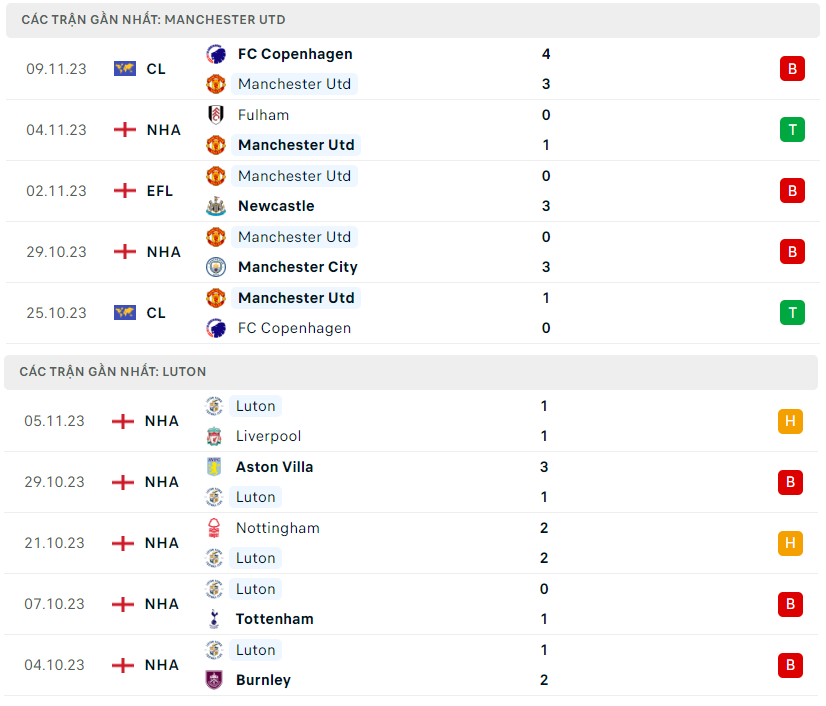
Task: Select the Luton recent matches header
Action: pyautogui.click(x=112, y=372)
